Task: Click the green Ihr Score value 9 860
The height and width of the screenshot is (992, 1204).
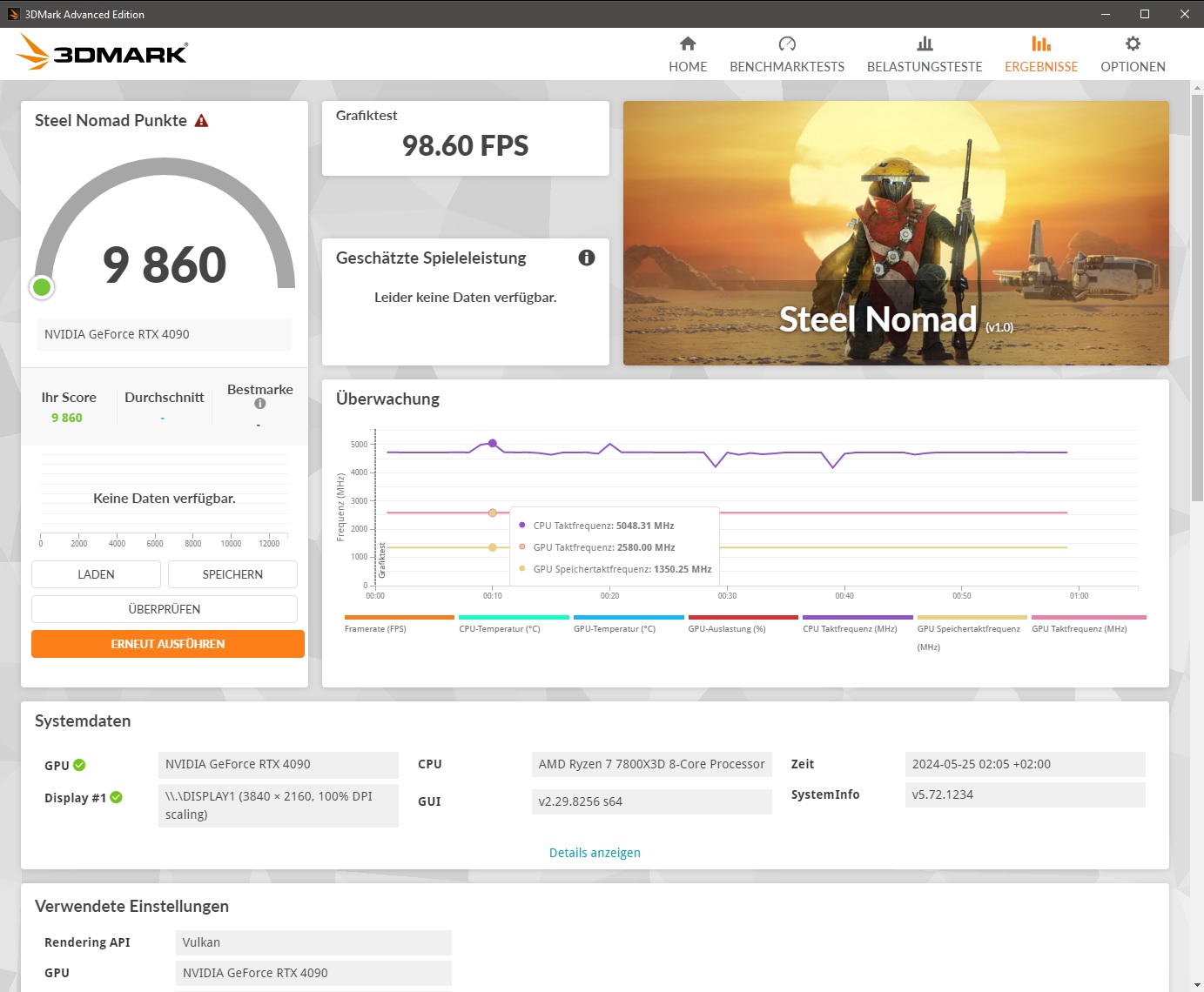Action: 67,418
